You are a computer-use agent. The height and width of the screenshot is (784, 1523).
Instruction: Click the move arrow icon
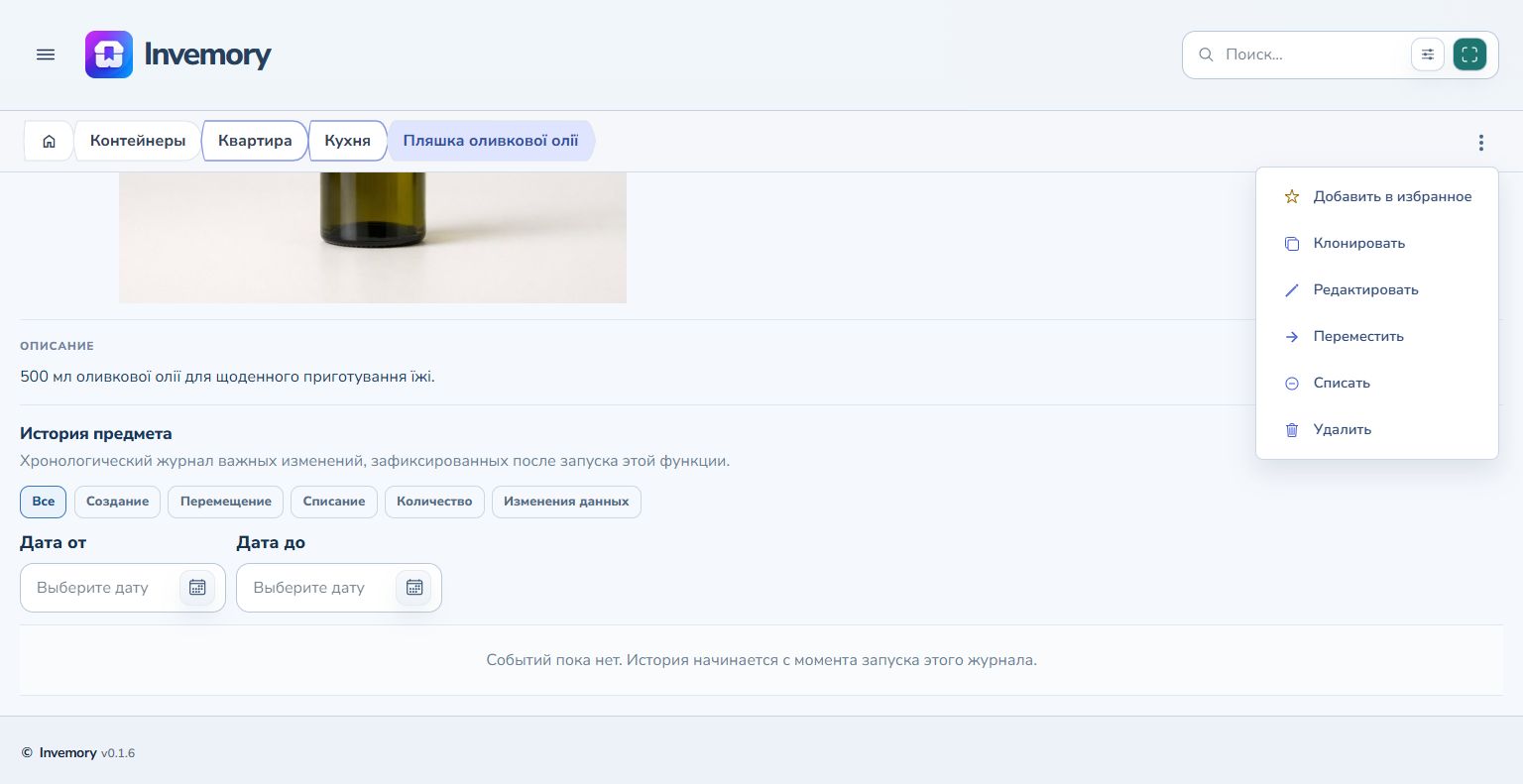(1292, 337)
